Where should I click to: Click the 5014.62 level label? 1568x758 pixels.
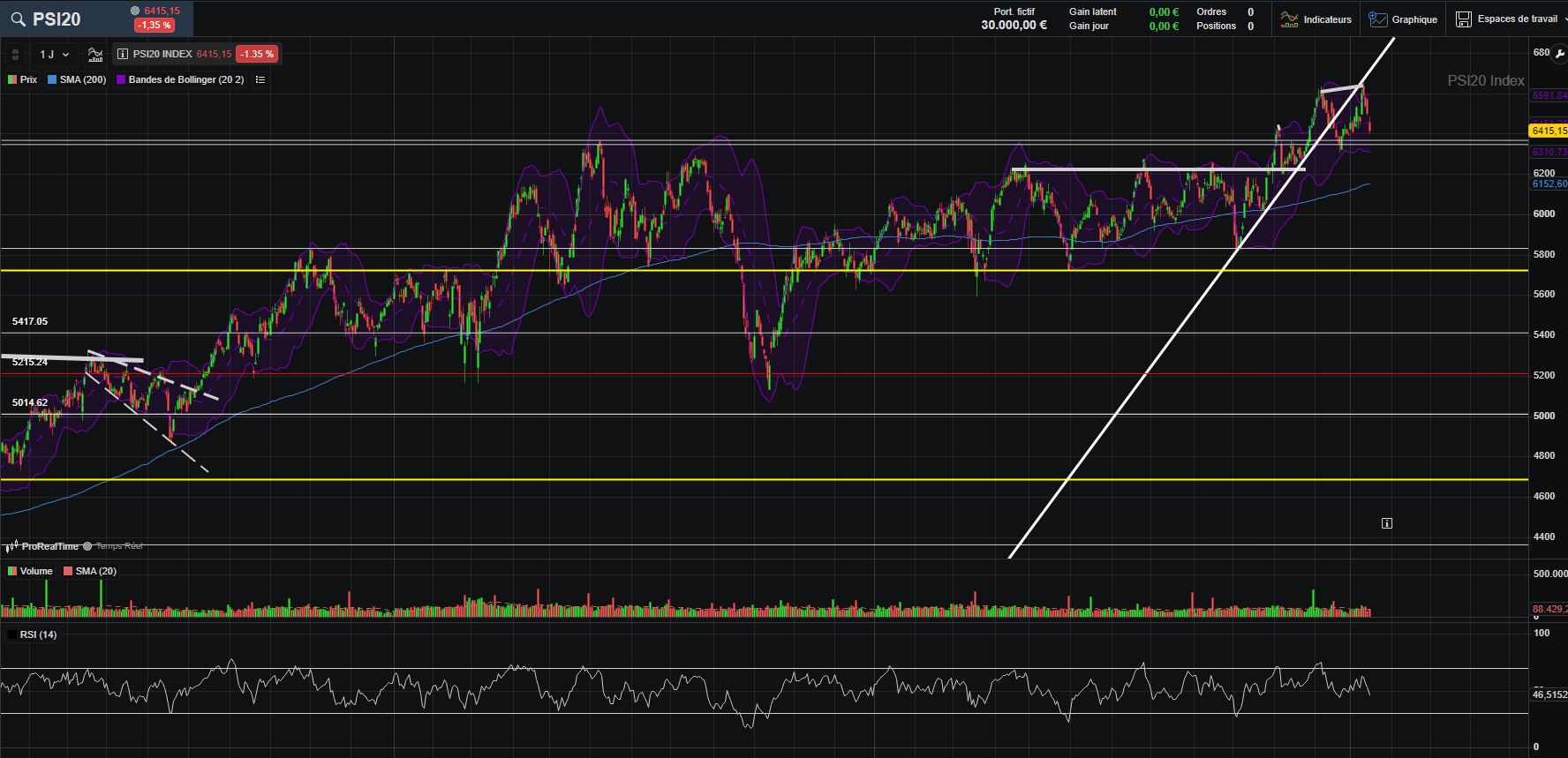coord(30,402)
